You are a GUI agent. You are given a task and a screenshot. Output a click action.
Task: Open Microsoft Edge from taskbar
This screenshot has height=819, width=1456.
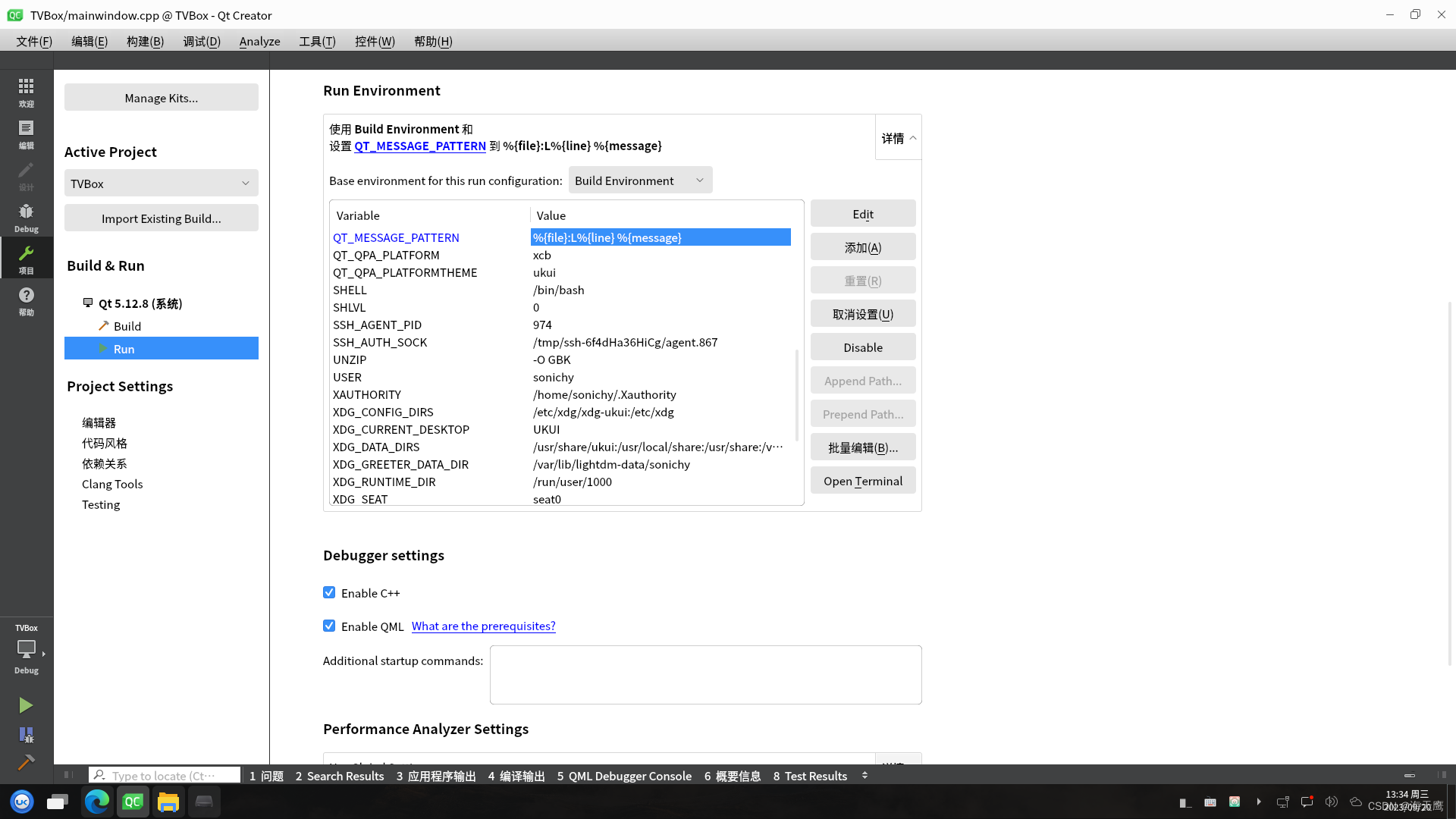pyautogui.click(x=97, y=802)
